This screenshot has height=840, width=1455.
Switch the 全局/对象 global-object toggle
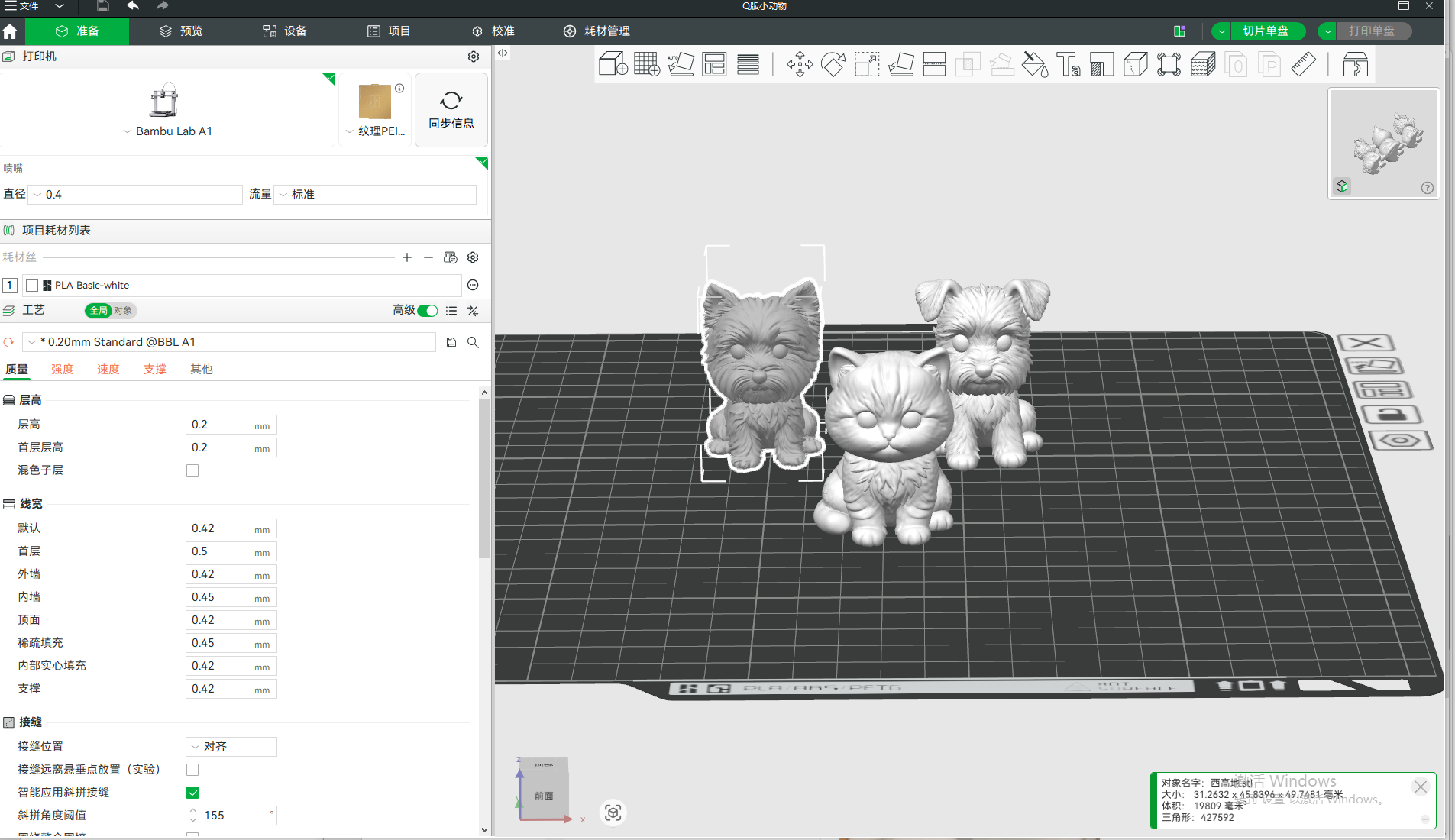tap(111, 311)
